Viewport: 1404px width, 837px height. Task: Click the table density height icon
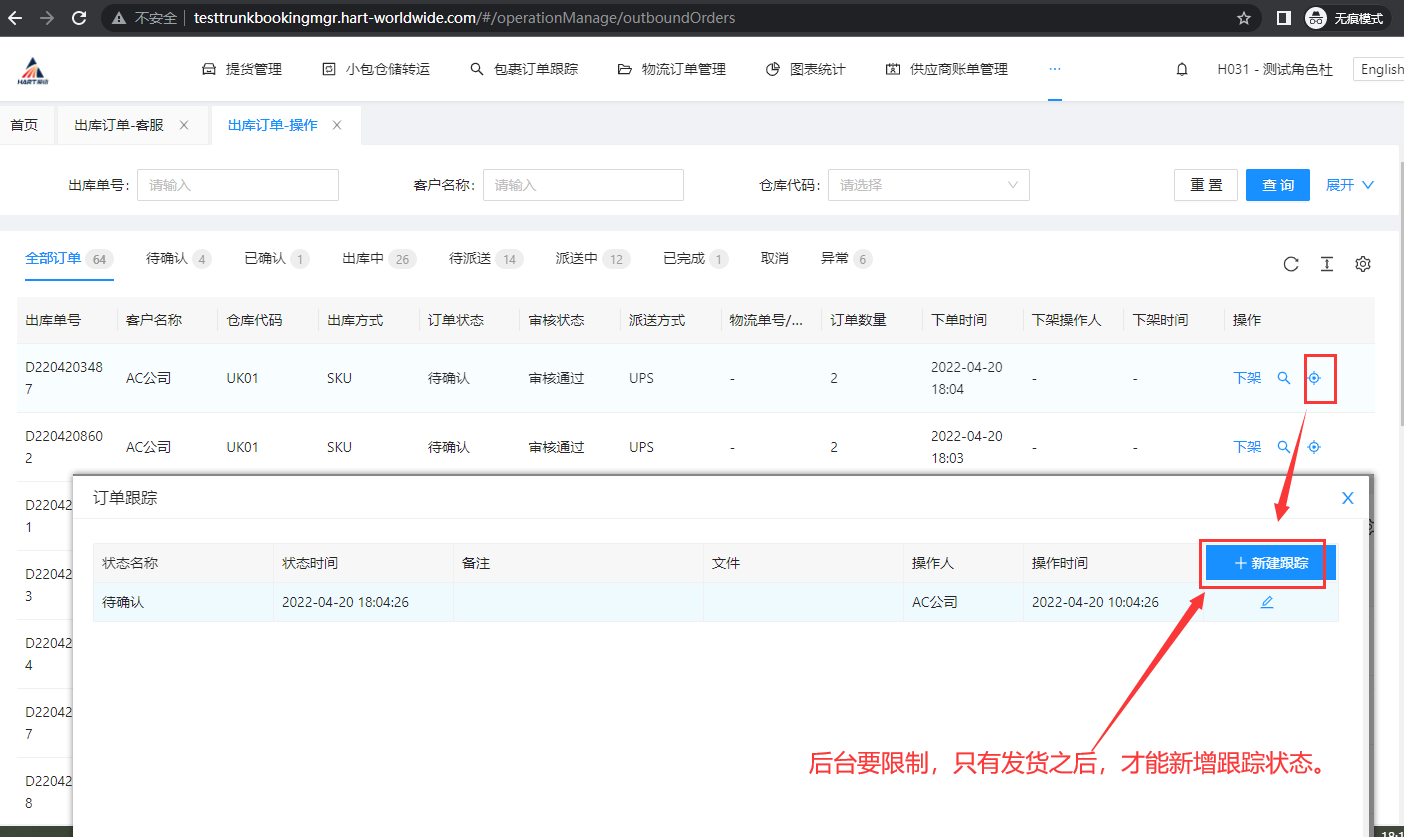(1327, 264)
